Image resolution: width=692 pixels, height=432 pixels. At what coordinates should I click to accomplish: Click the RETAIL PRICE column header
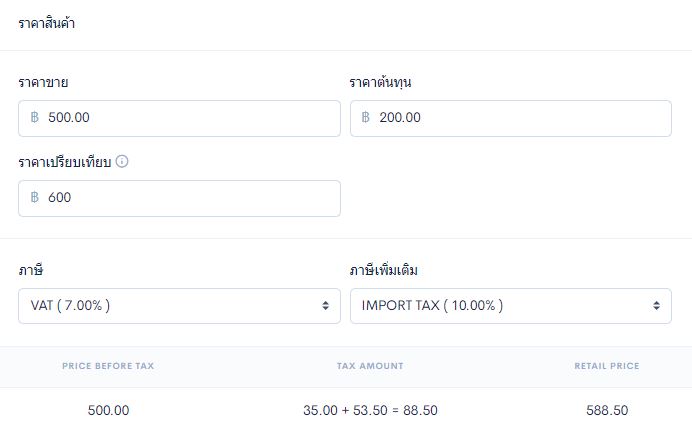click(607, 366)
